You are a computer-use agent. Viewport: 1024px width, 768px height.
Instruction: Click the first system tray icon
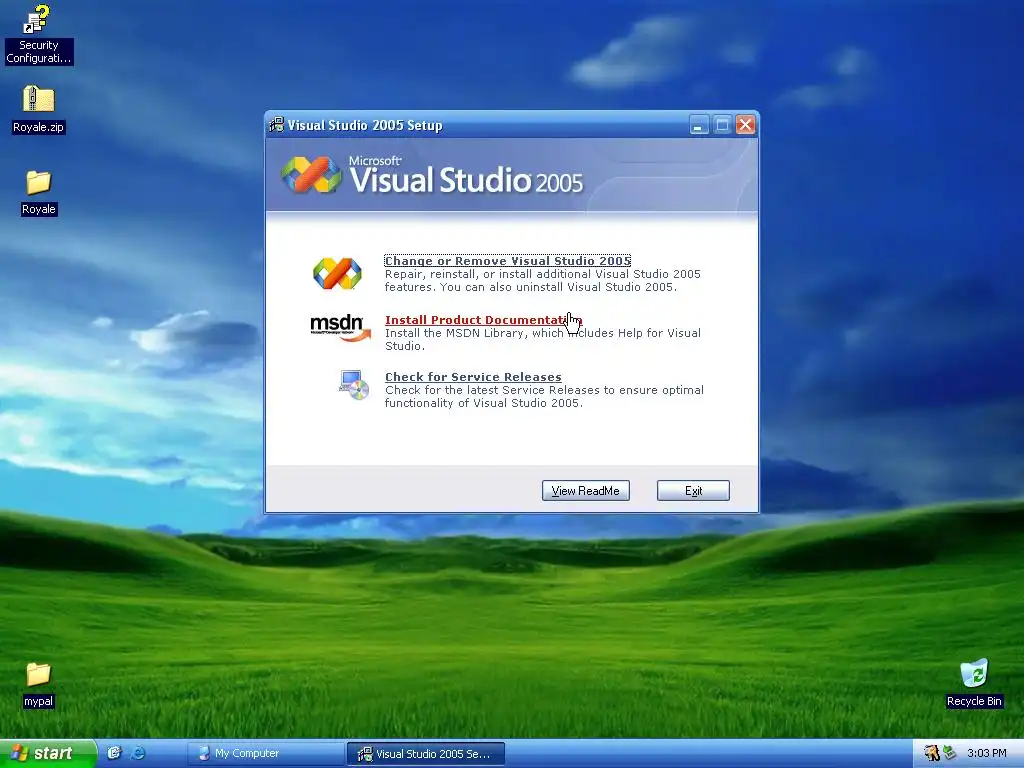pos(932,753)
